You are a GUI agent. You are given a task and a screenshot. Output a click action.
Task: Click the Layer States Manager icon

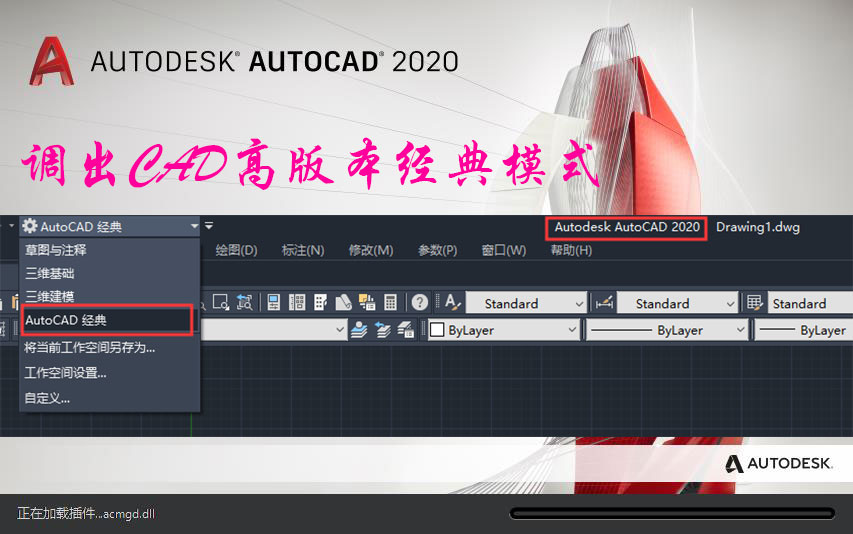tap(406, 330)
